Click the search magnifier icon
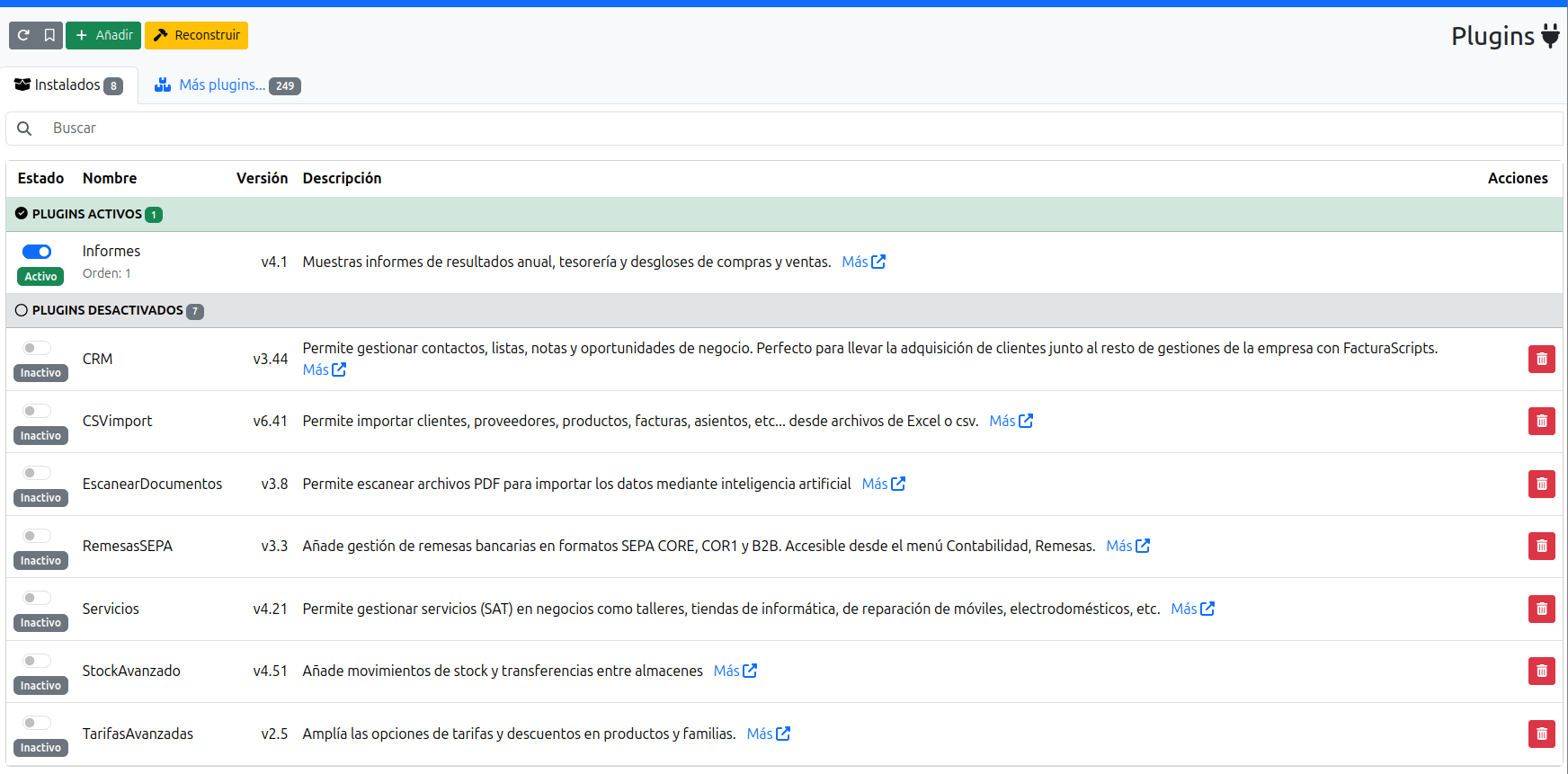This screenshot has width=1568, height=774. point(24,129)
